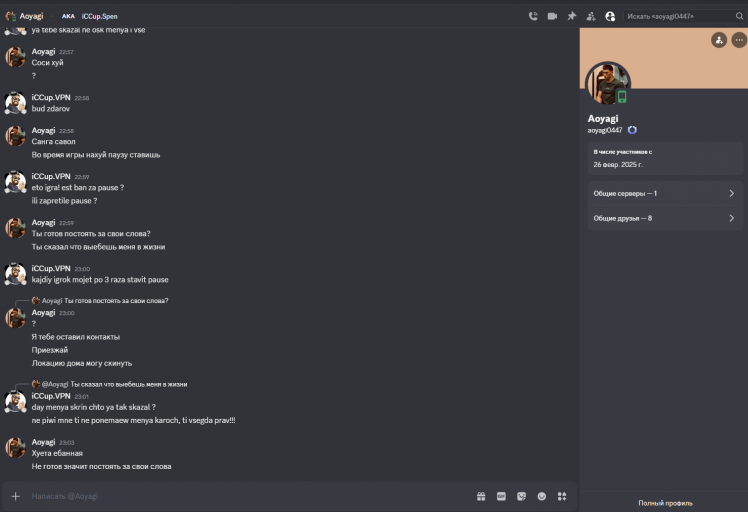Open the emoji picker

coord(541,496)
